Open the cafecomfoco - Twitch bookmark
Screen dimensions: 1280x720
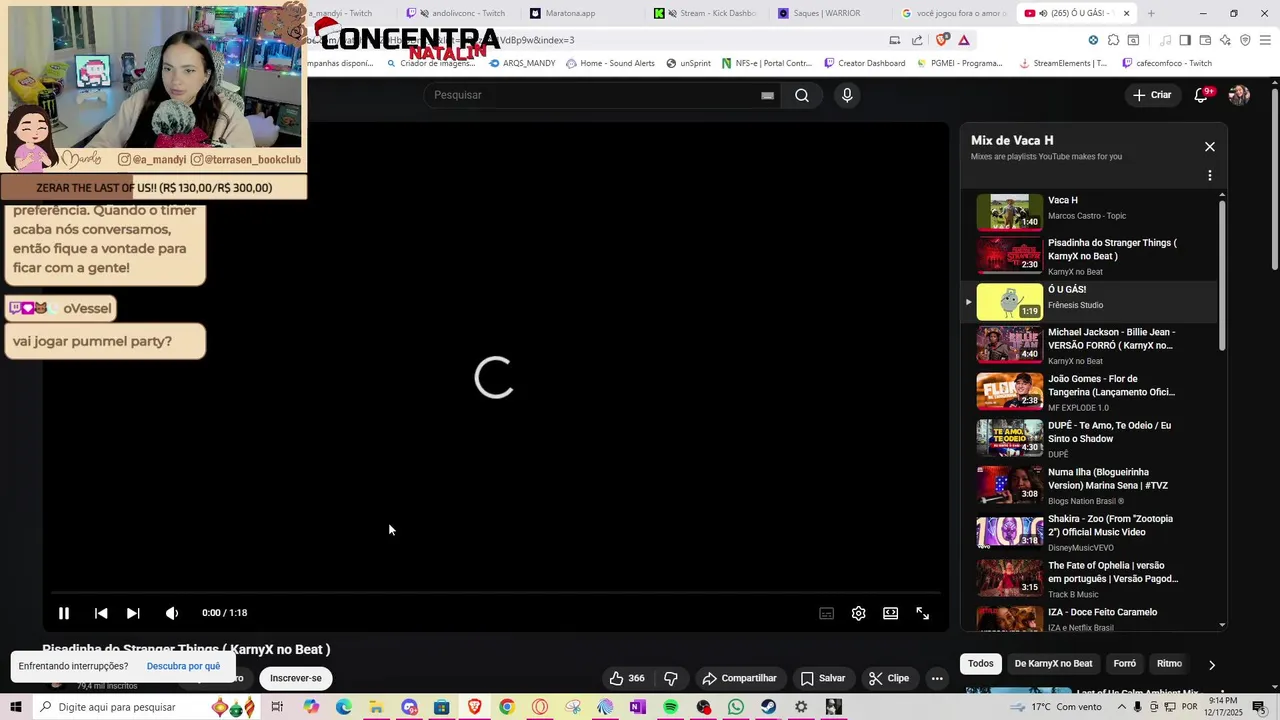coord(1167,63)
